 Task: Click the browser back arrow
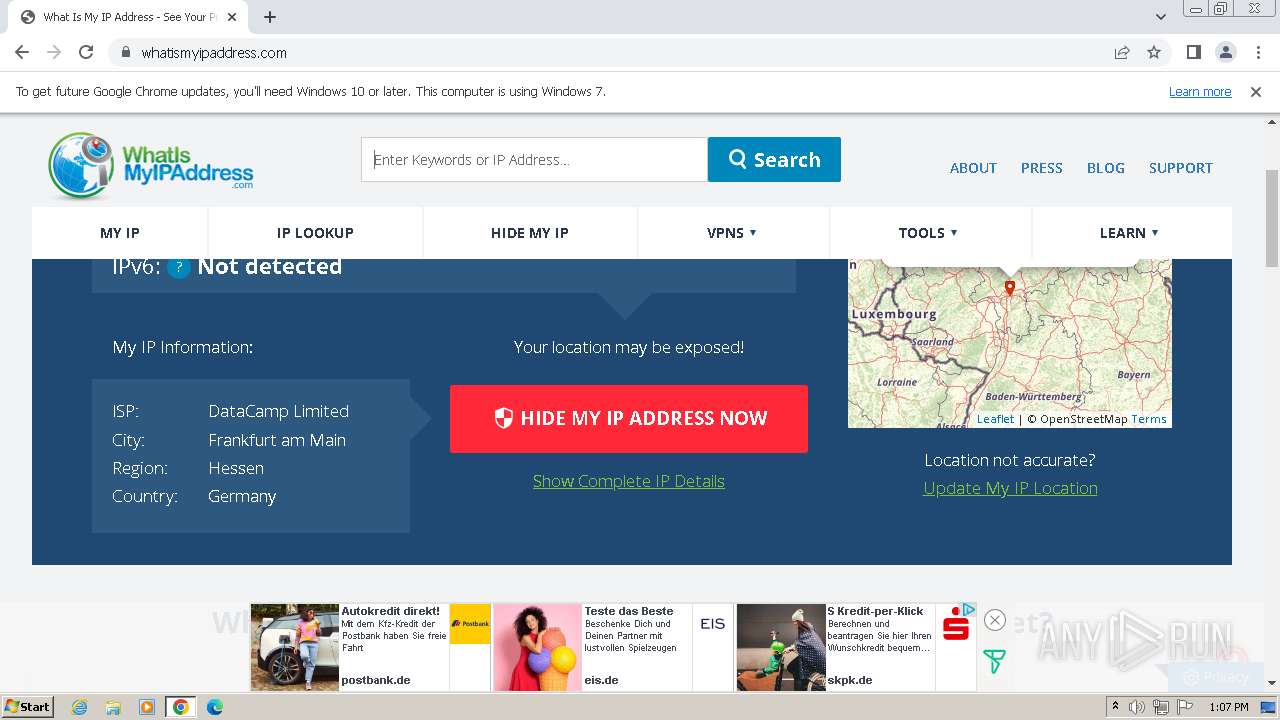[22, 53]
